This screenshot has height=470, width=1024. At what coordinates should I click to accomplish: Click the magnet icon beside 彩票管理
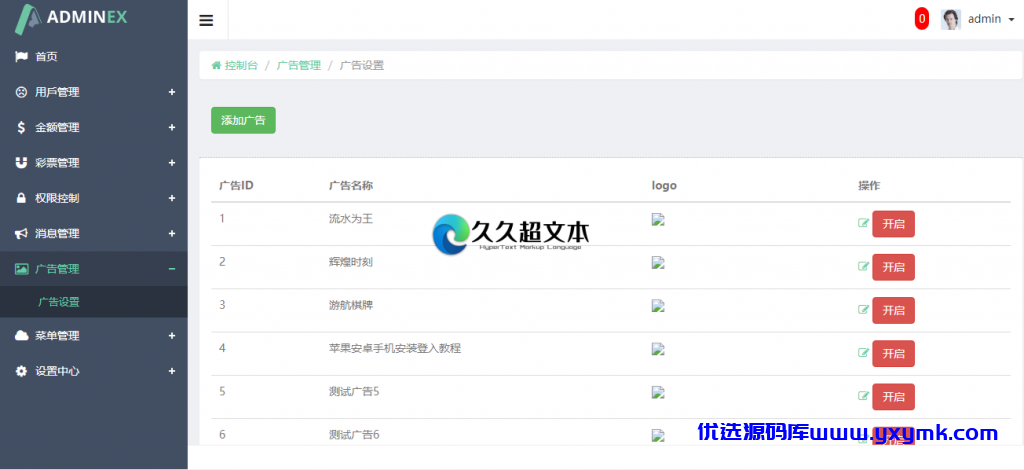click(21, 163)
